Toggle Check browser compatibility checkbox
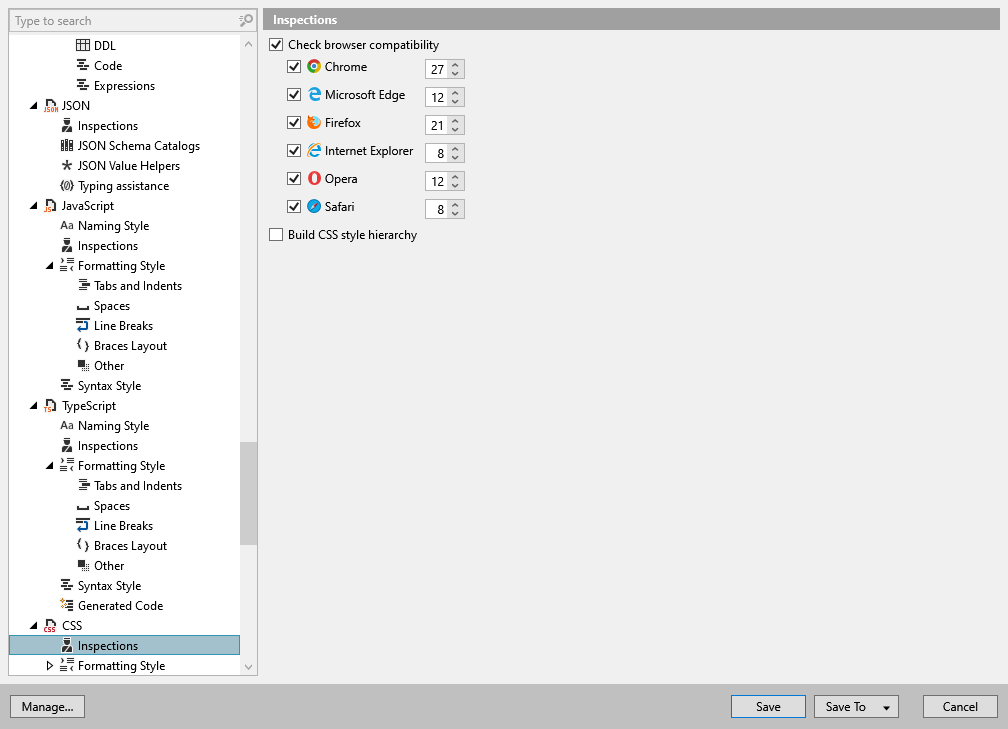Image resolution: width=1008 pixels, height=729 pixels. (276, 44)
